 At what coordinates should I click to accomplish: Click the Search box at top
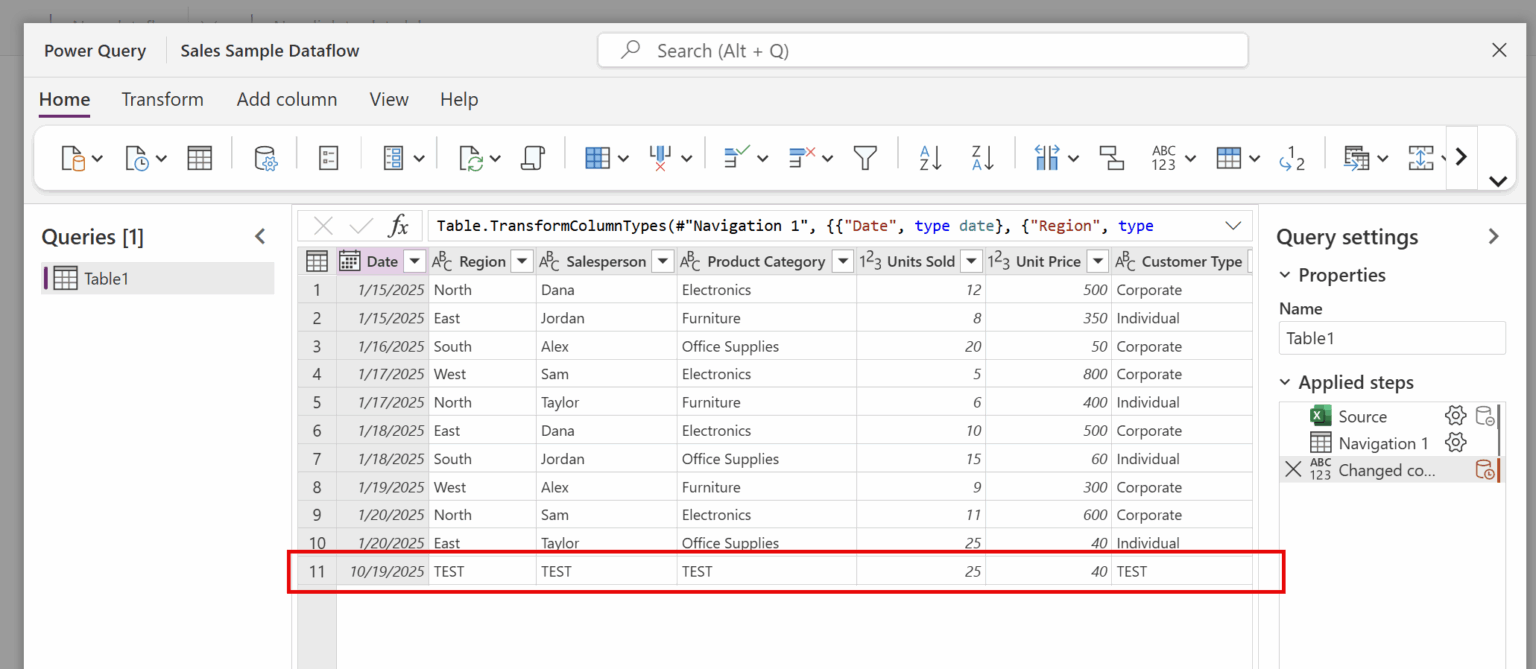922,50
